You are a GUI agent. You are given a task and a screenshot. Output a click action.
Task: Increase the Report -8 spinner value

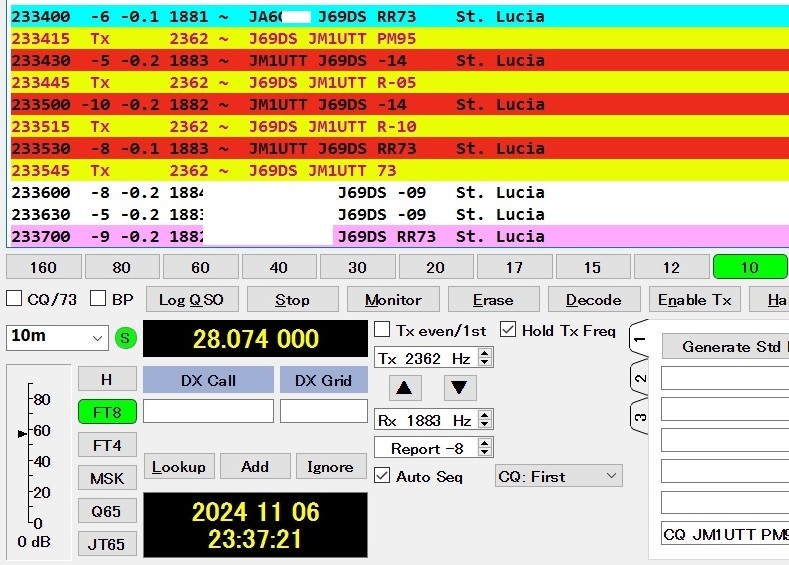pyautogui.click(x=485, y=443)
